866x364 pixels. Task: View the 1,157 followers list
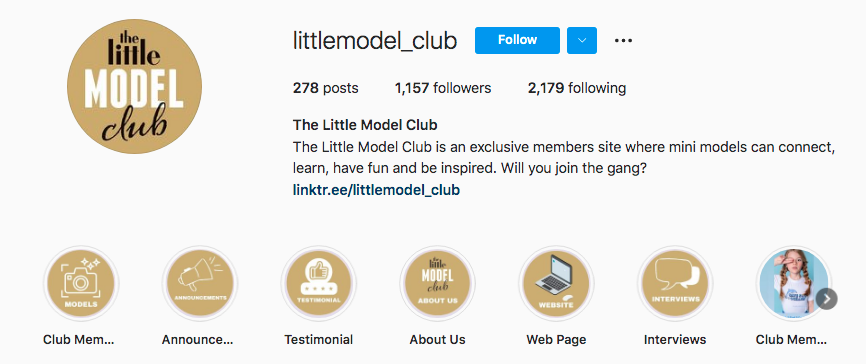pos(443,88)
